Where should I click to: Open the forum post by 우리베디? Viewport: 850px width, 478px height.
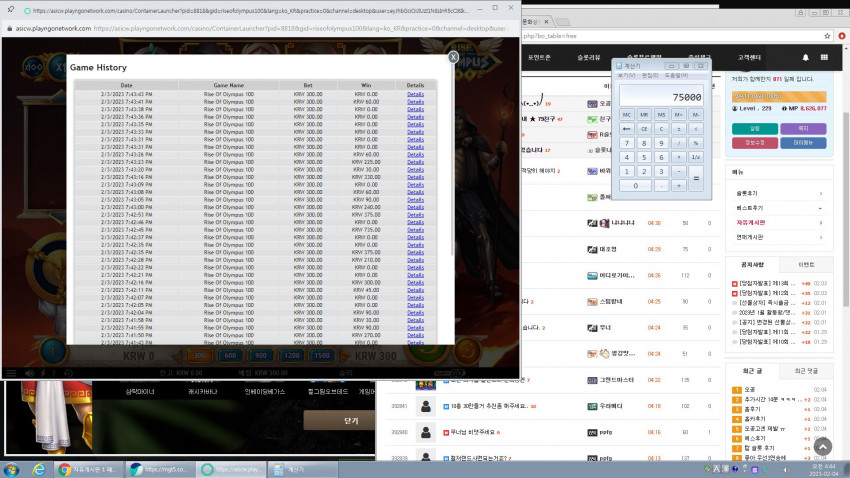[490, 406]
